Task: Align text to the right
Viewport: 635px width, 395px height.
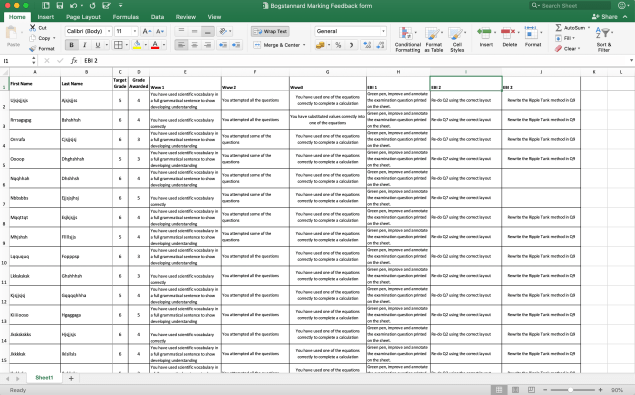Action: click(207, 45)
